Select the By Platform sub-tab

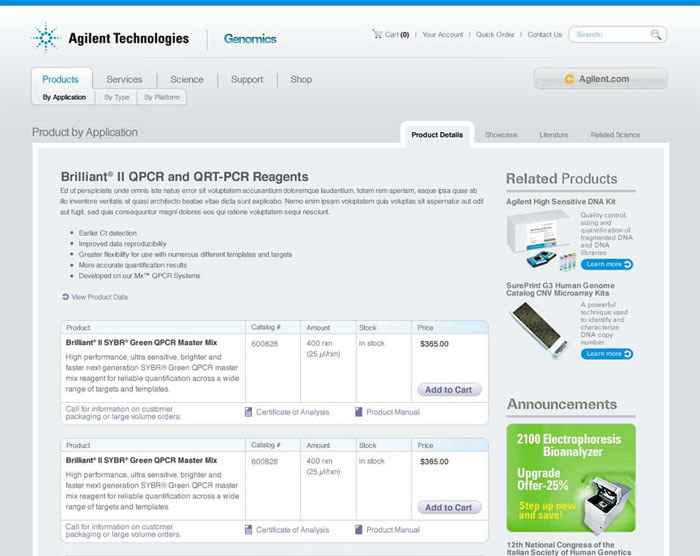click(x=162, y=97)
